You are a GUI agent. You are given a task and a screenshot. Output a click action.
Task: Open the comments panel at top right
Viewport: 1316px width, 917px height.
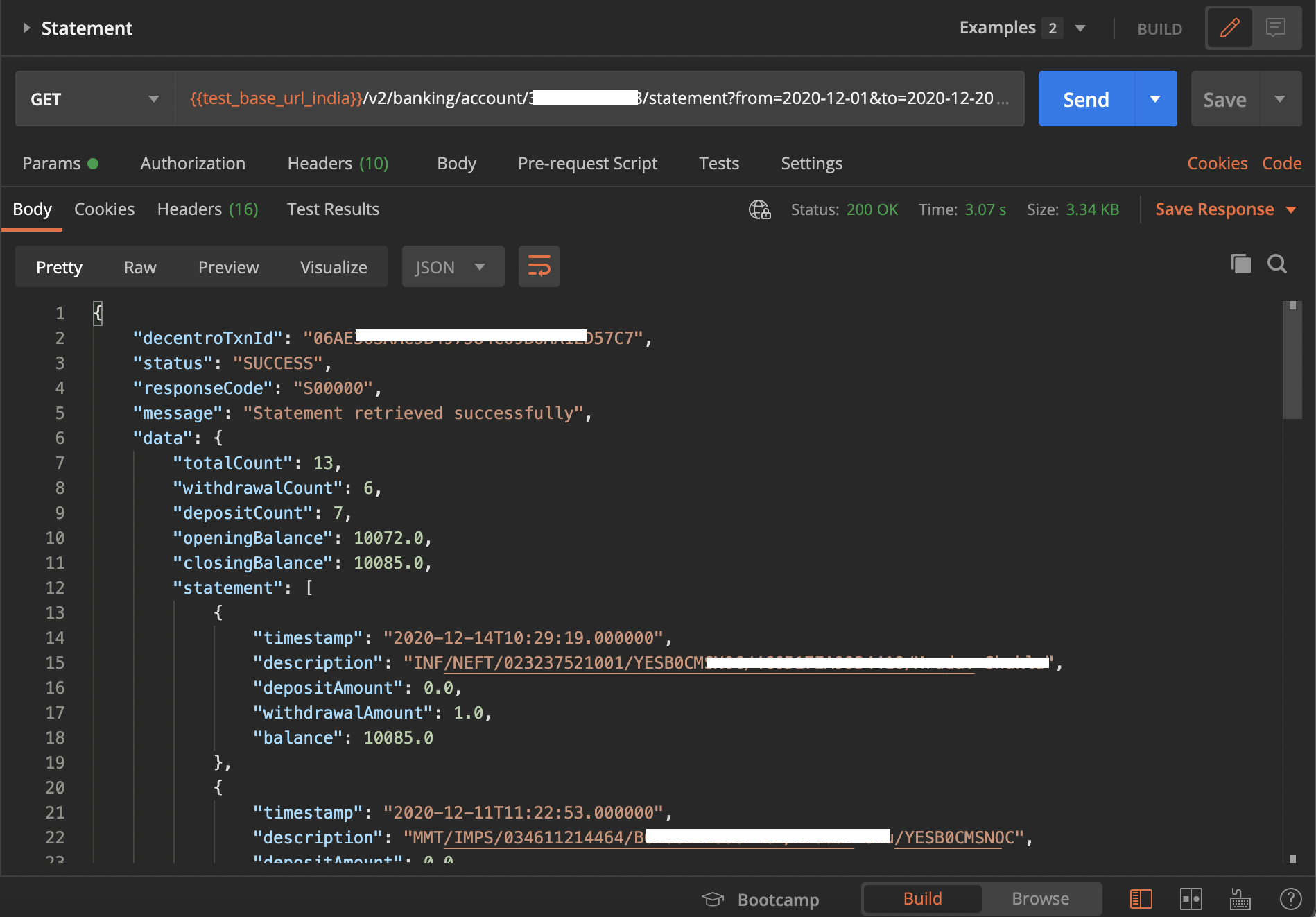(x=1276, y=28)
